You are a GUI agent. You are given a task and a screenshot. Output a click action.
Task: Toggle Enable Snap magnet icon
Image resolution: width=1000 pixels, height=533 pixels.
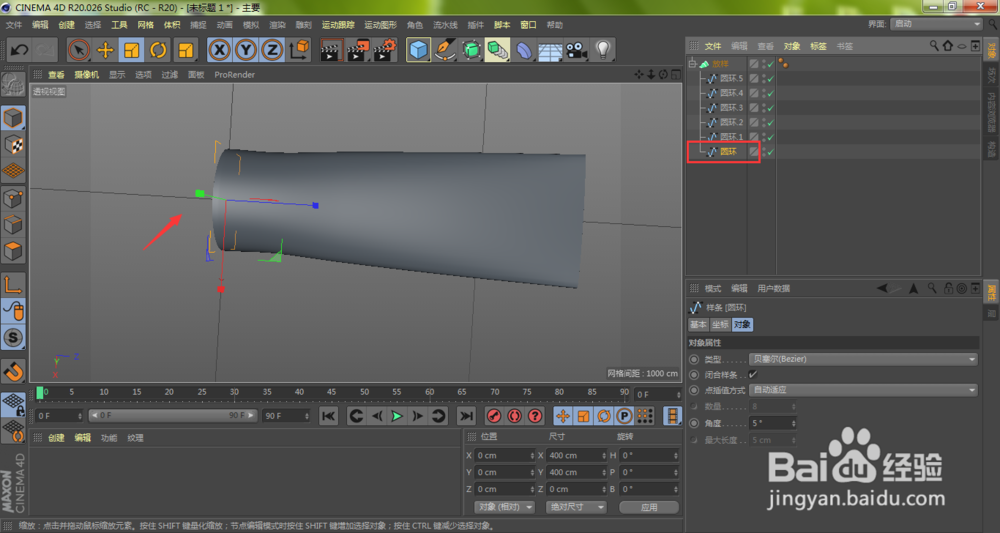[13, 371]
